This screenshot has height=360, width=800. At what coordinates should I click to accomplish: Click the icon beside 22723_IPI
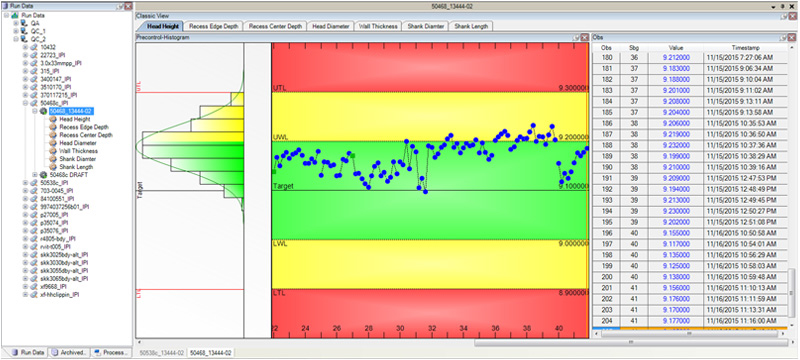click(x=34, y=55)
